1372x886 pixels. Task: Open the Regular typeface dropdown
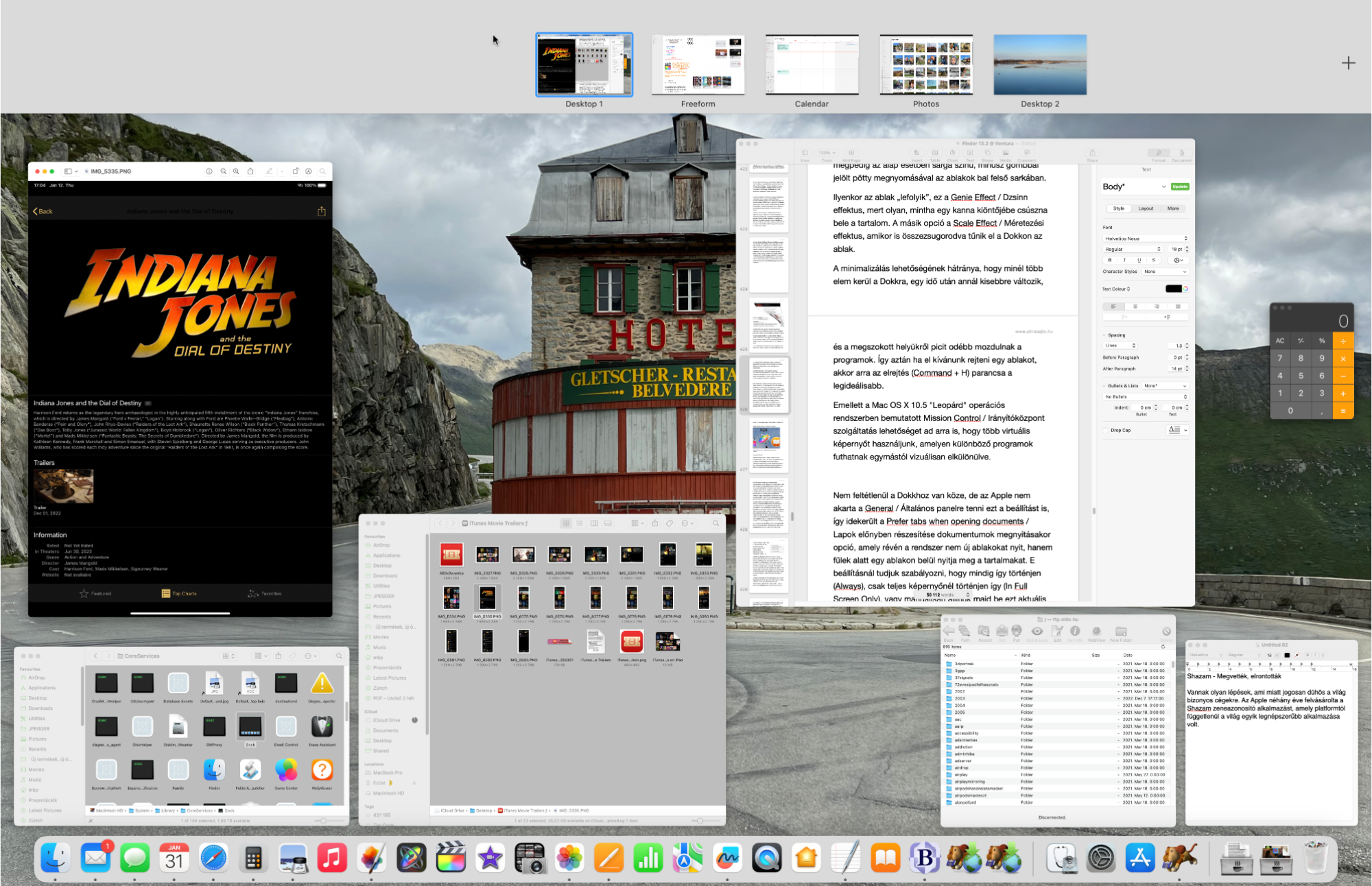tap(1133, 250)
